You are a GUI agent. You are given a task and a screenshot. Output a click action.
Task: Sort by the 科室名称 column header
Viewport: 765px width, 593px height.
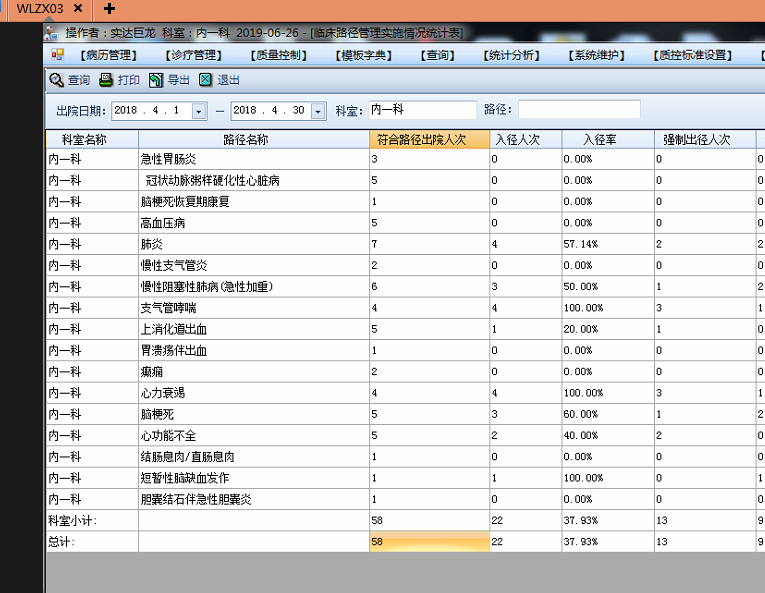[92, 140]
